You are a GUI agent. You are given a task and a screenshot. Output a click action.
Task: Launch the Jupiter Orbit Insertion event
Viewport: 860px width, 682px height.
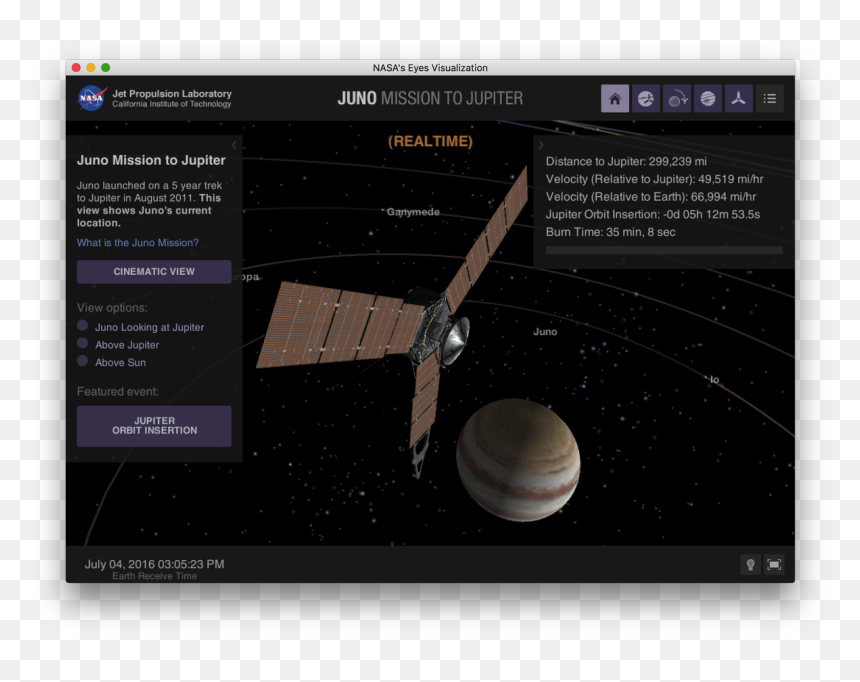154,426
